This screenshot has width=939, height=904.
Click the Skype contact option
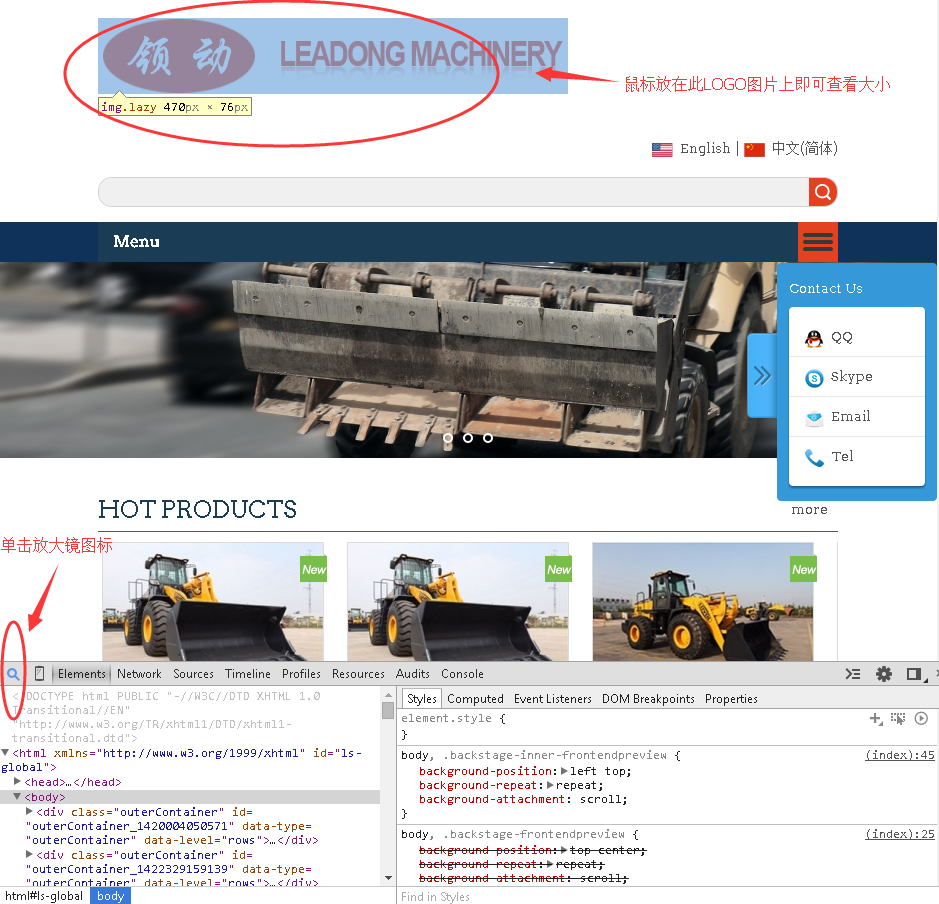tap(851, 377)
